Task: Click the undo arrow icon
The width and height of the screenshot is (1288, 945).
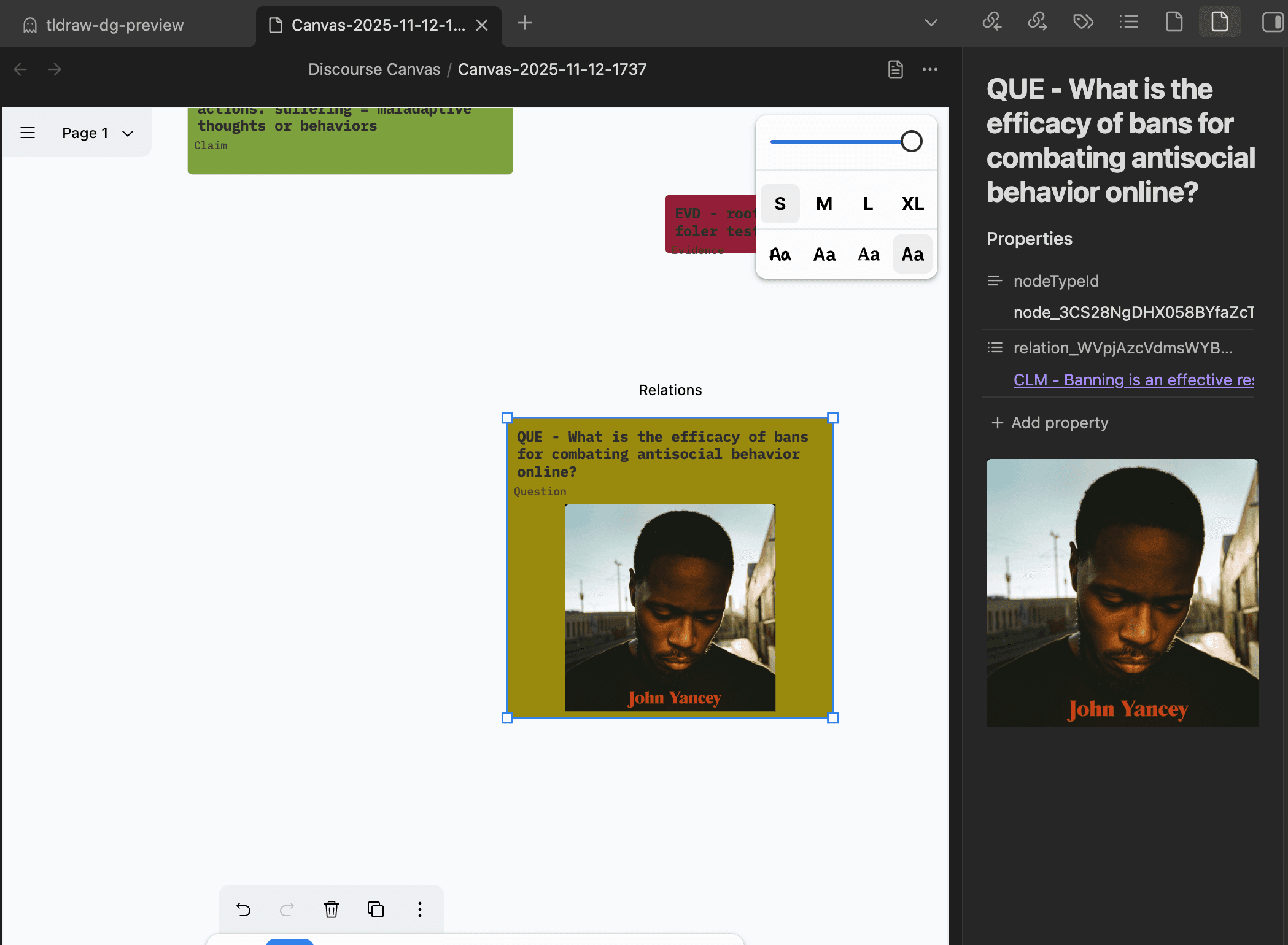Action: [244, 909]
